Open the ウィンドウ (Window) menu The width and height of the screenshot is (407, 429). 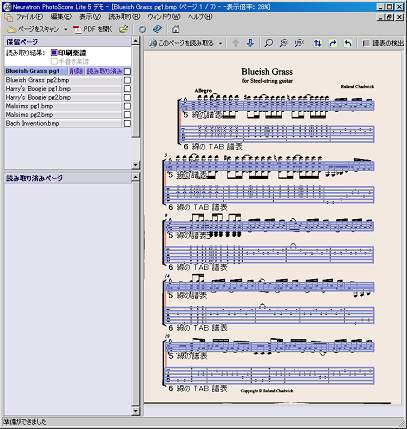click(x=164, y=17)
